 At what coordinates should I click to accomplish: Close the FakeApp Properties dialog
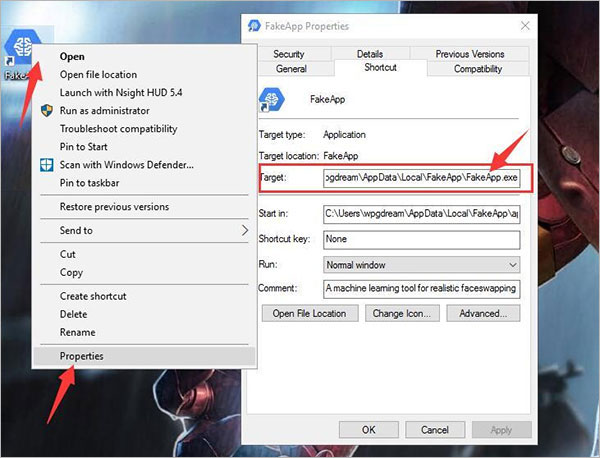(525, 26)
